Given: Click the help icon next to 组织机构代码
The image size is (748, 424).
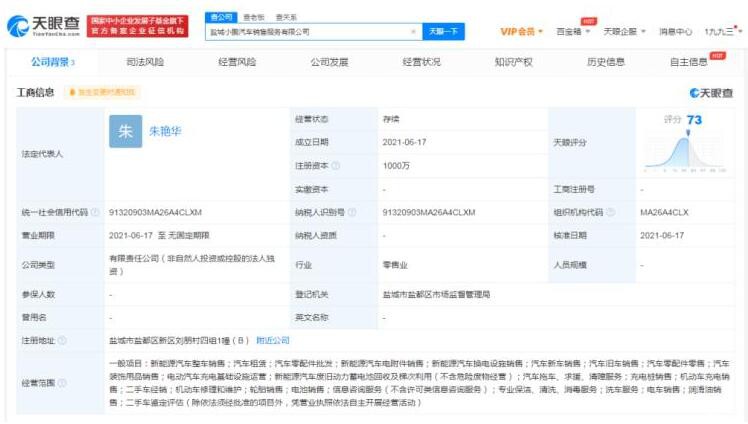Looking at the screenshot, I should click(x=610, y=212).
